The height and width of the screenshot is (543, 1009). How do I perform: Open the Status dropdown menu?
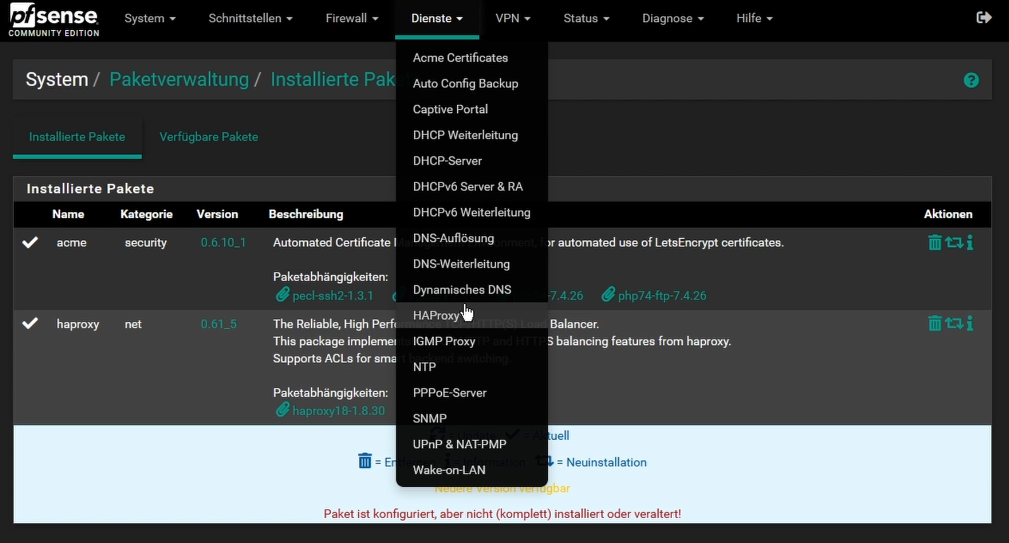[586, 18]
